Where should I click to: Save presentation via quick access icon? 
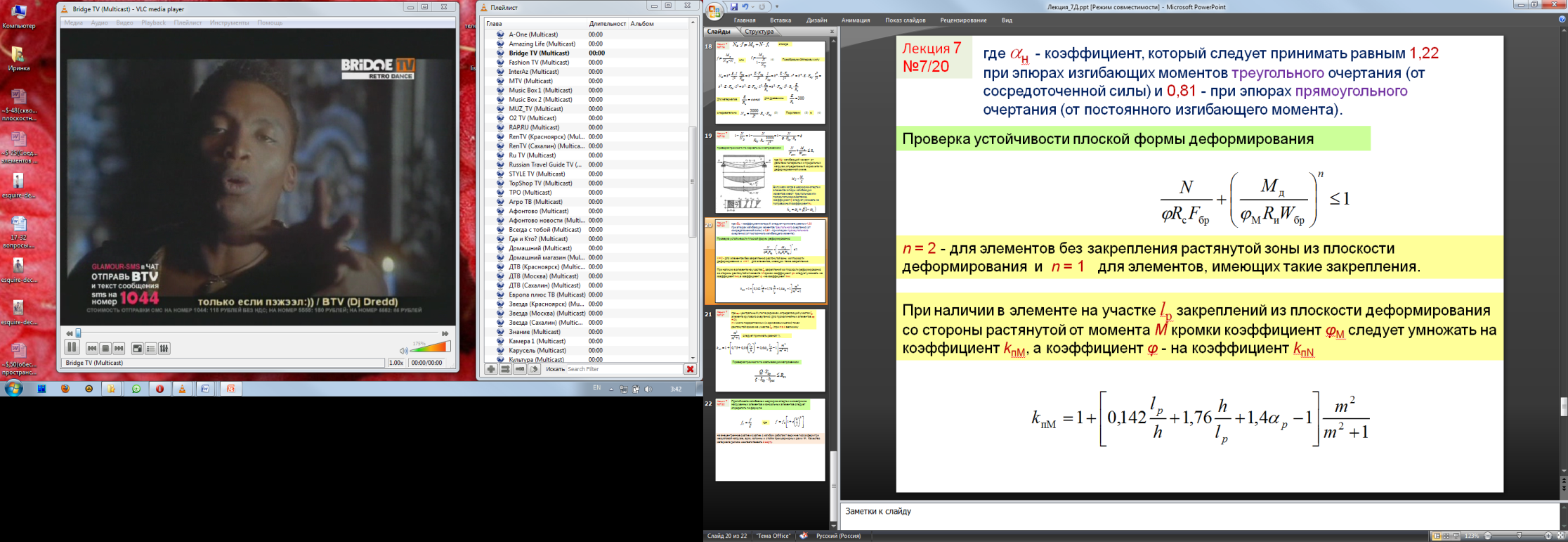[733, 7]
